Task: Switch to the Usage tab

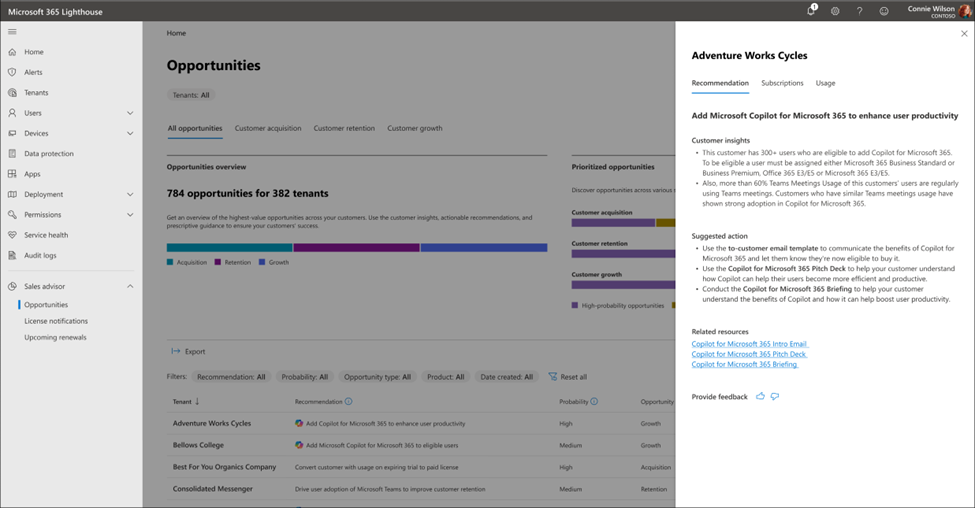Action: tap(825, 83)
